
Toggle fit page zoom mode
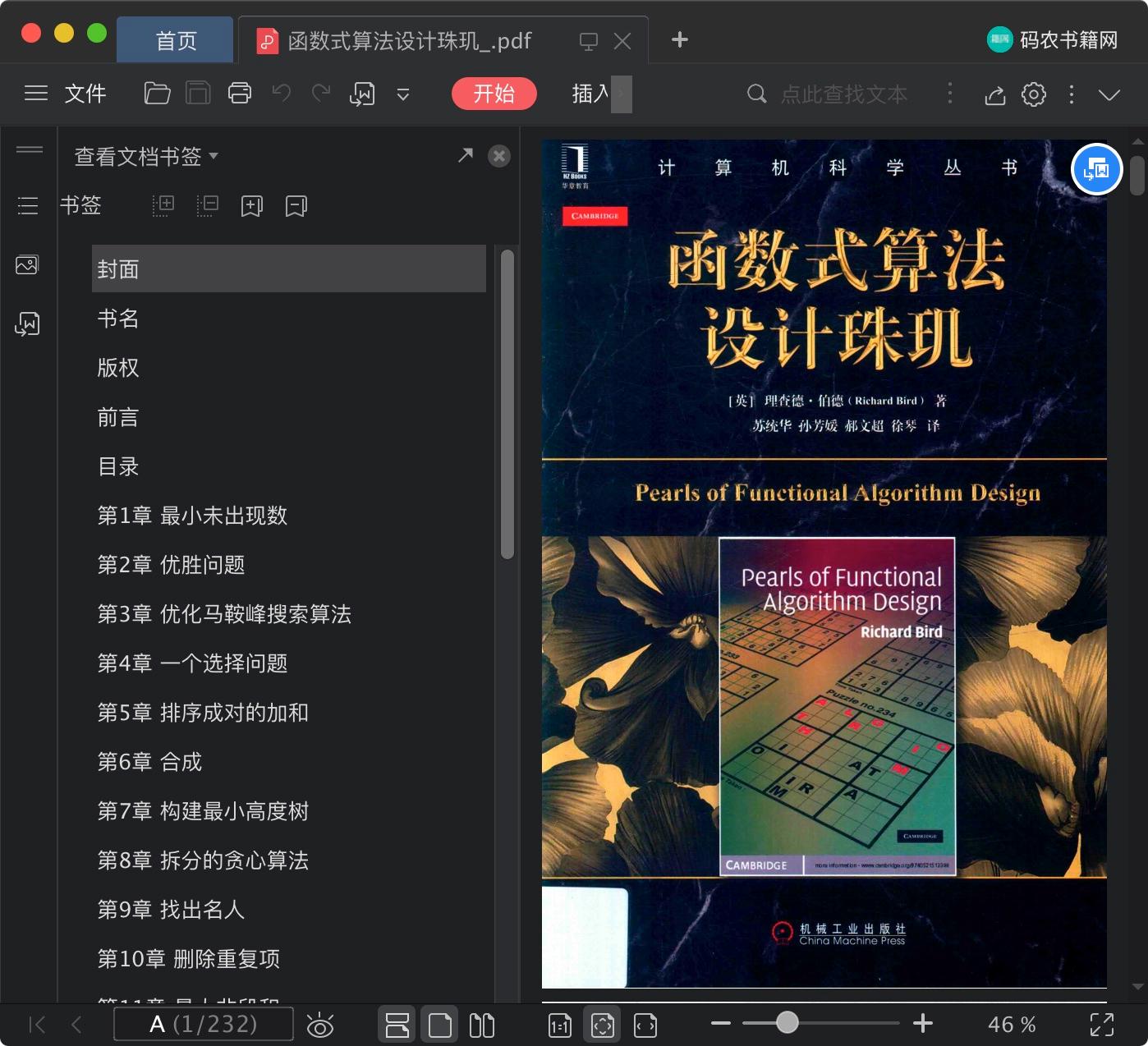coord(603,1025)
